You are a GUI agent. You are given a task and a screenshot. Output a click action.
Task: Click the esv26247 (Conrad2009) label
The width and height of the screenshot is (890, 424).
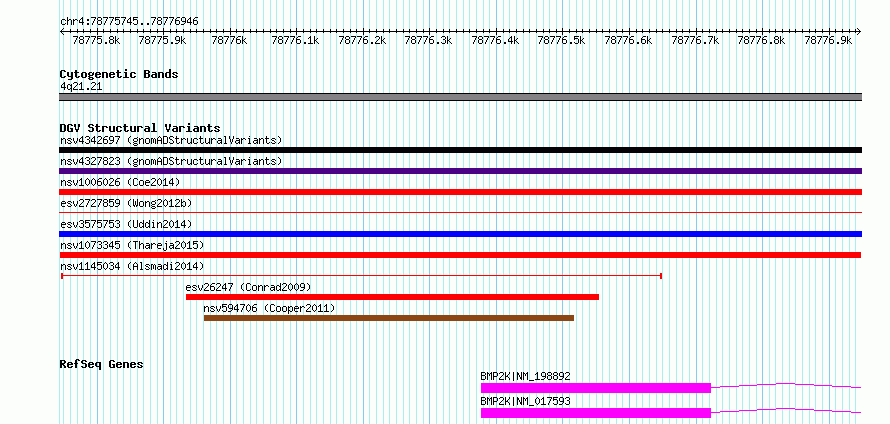pyautogui.click(x=249, y=287)
